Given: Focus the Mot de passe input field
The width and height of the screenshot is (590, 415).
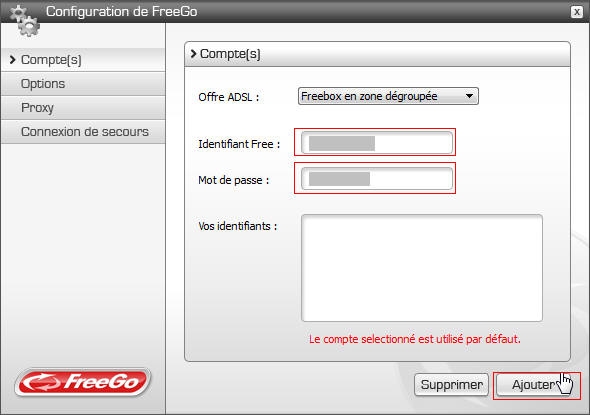Looking at the screenshot, I should click(x=377, y=179).
